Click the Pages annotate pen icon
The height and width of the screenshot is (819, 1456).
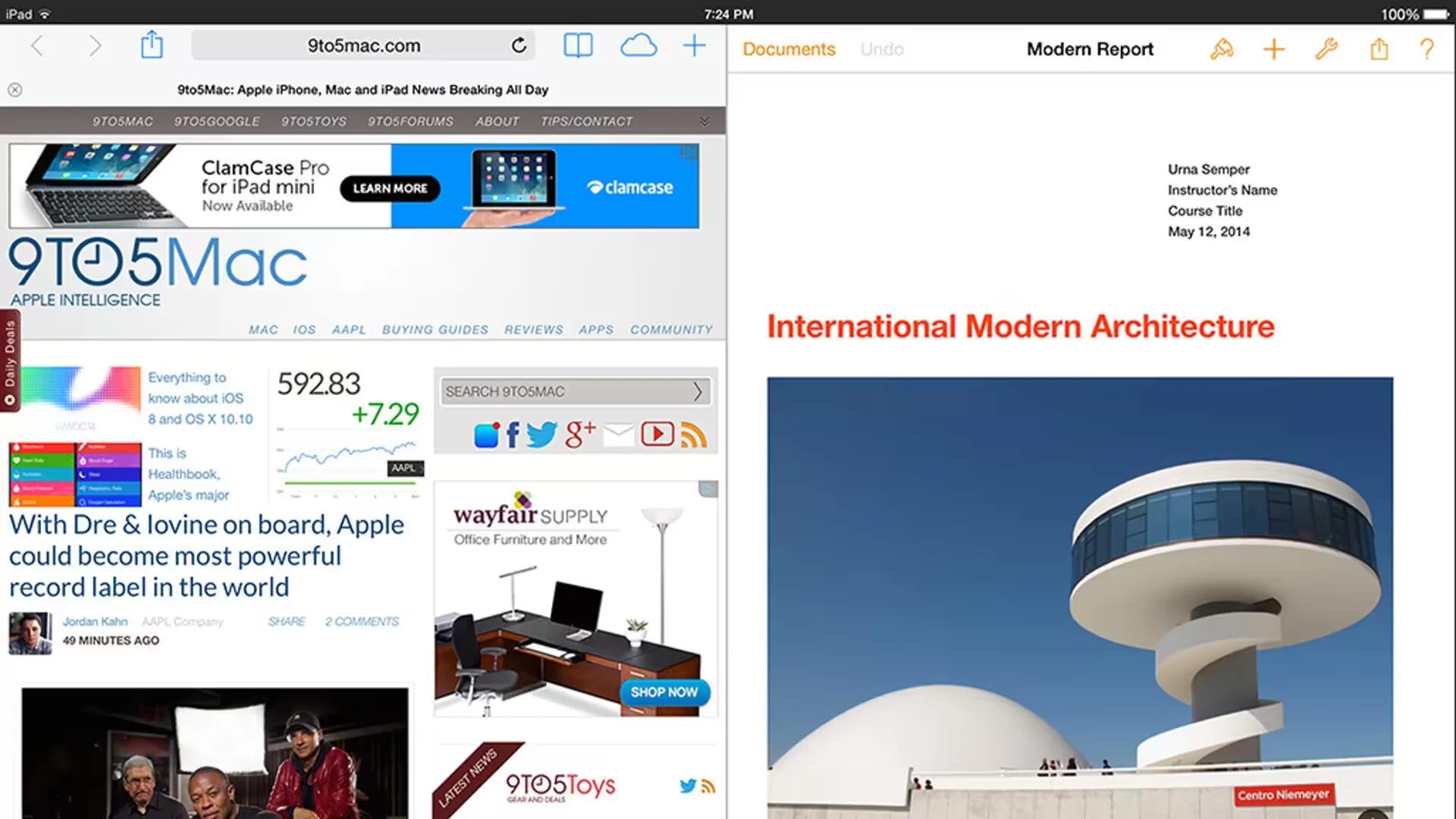tap(1220, 48)
